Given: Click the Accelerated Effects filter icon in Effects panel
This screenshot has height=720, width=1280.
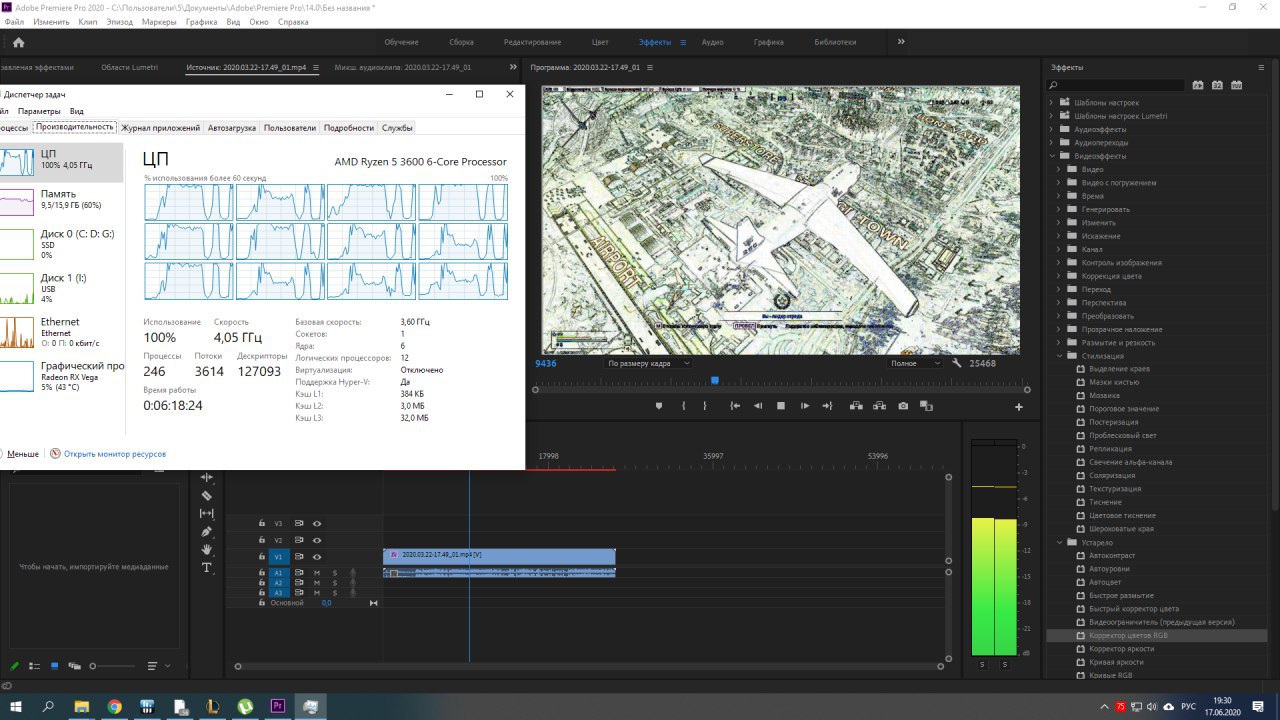Looking at the screenshot, I should [x=1198, y=85].
